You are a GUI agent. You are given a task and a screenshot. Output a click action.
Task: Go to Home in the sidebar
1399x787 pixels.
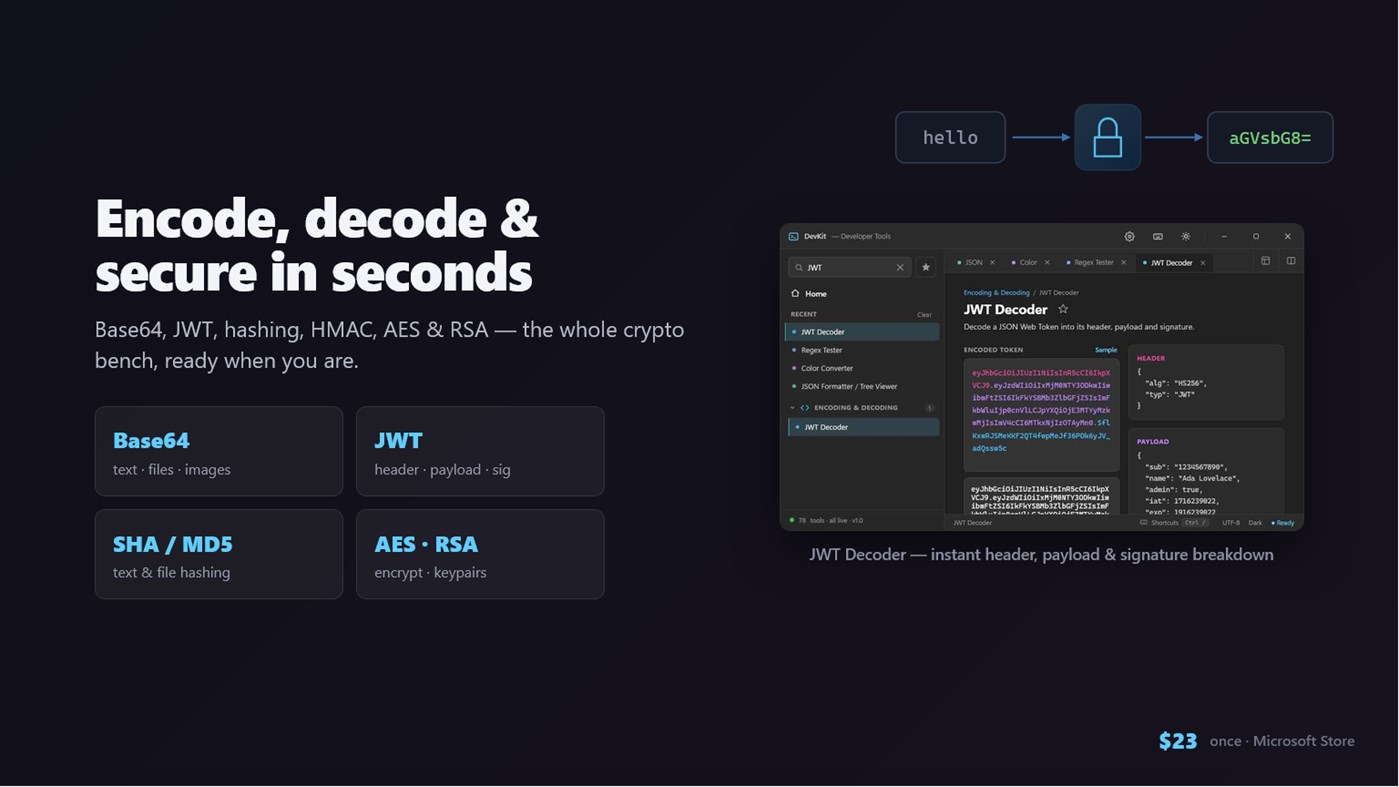pyautogui.click(x=809, y=294)
